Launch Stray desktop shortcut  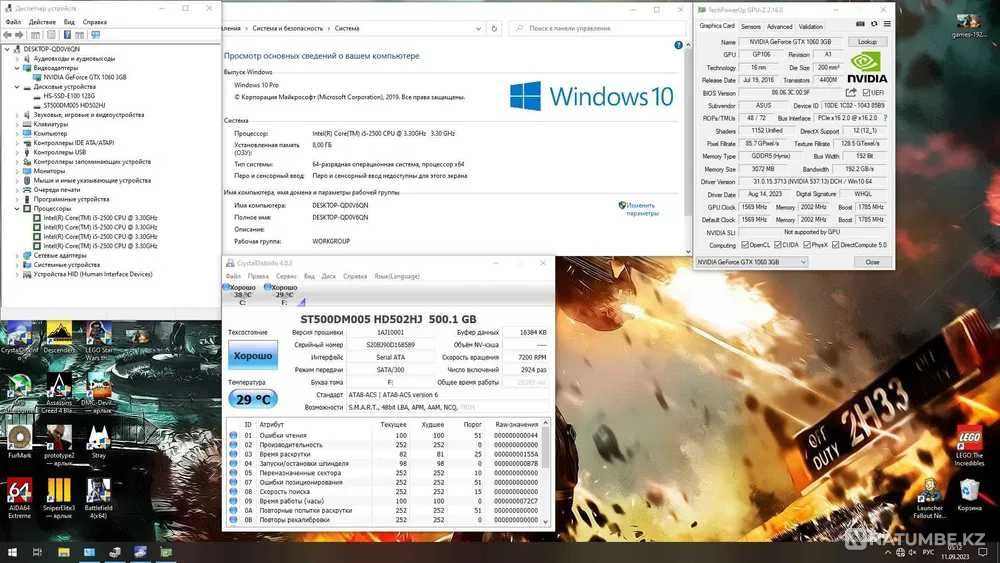pyautogui.click(x=98, y=442)
